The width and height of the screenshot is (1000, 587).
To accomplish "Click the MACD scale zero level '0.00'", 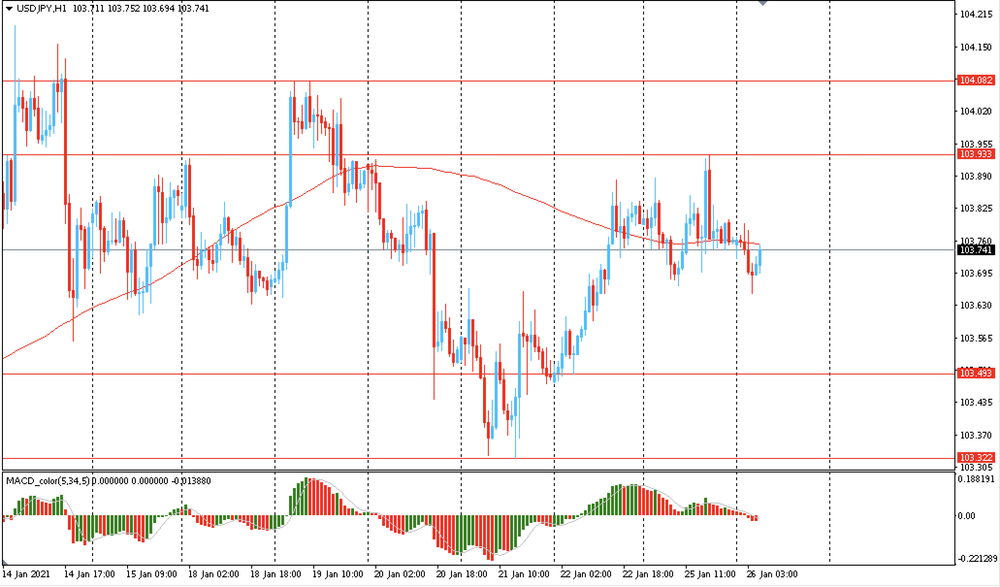I will 967,516.
